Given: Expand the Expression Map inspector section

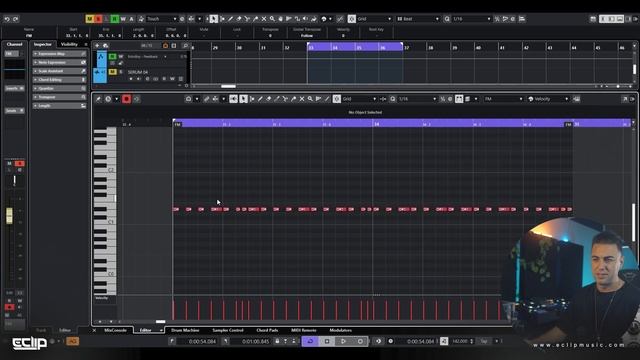Looking at the screenshot, I should [60, 54].
